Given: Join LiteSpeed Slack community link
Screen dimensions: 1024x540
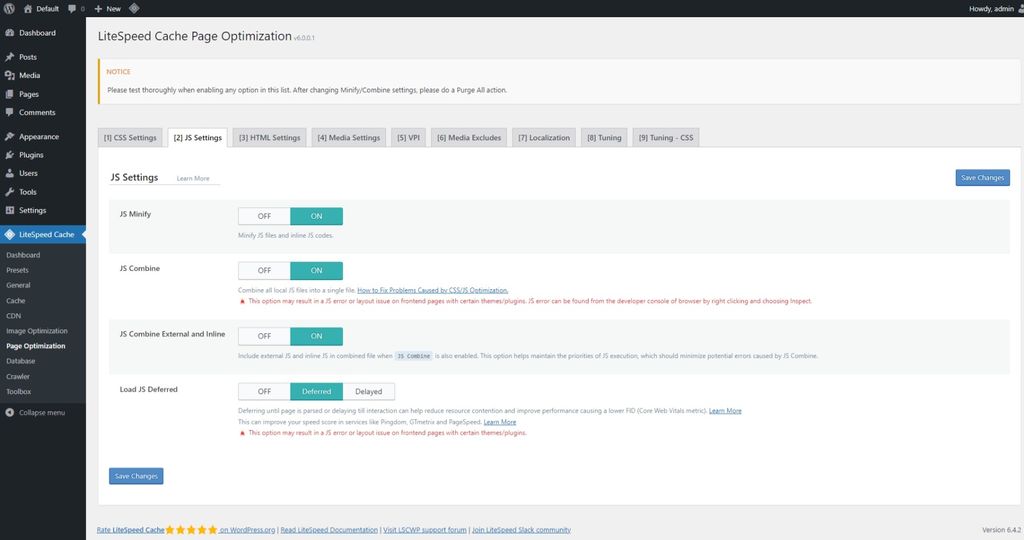Looking at the screenshot, I should [521, 530].
